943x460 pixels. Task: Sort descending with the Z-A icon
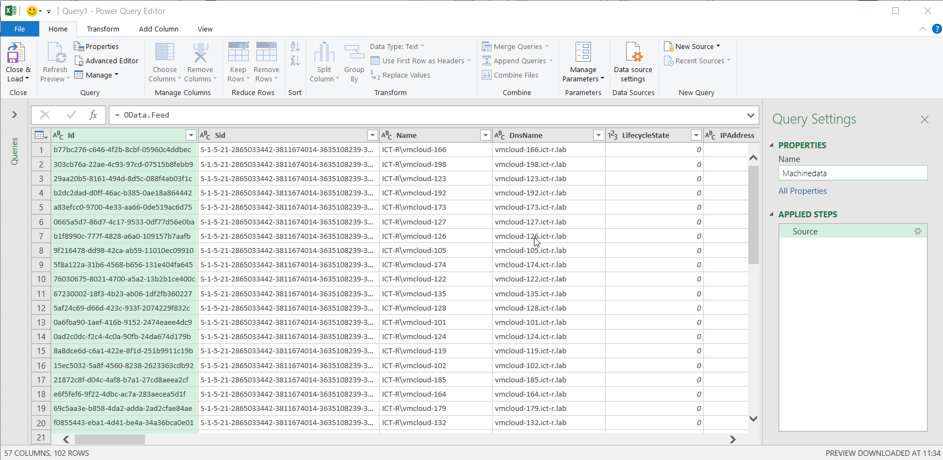295,60
